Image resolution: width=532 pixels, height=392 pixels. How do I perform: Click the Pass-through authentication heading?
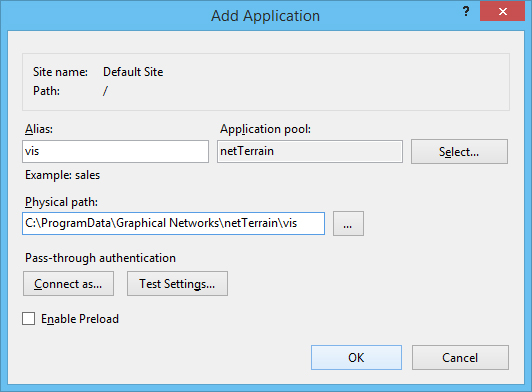click(100, 258)
